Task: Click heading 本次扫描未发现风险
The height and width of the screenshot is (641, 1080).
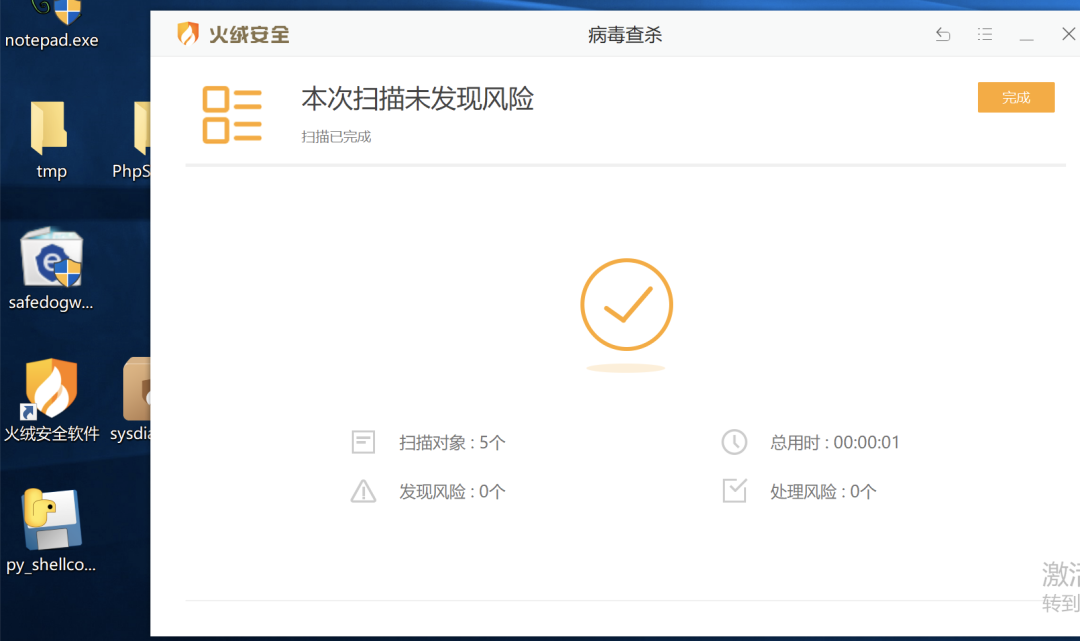Action: [x=417, y=99]
